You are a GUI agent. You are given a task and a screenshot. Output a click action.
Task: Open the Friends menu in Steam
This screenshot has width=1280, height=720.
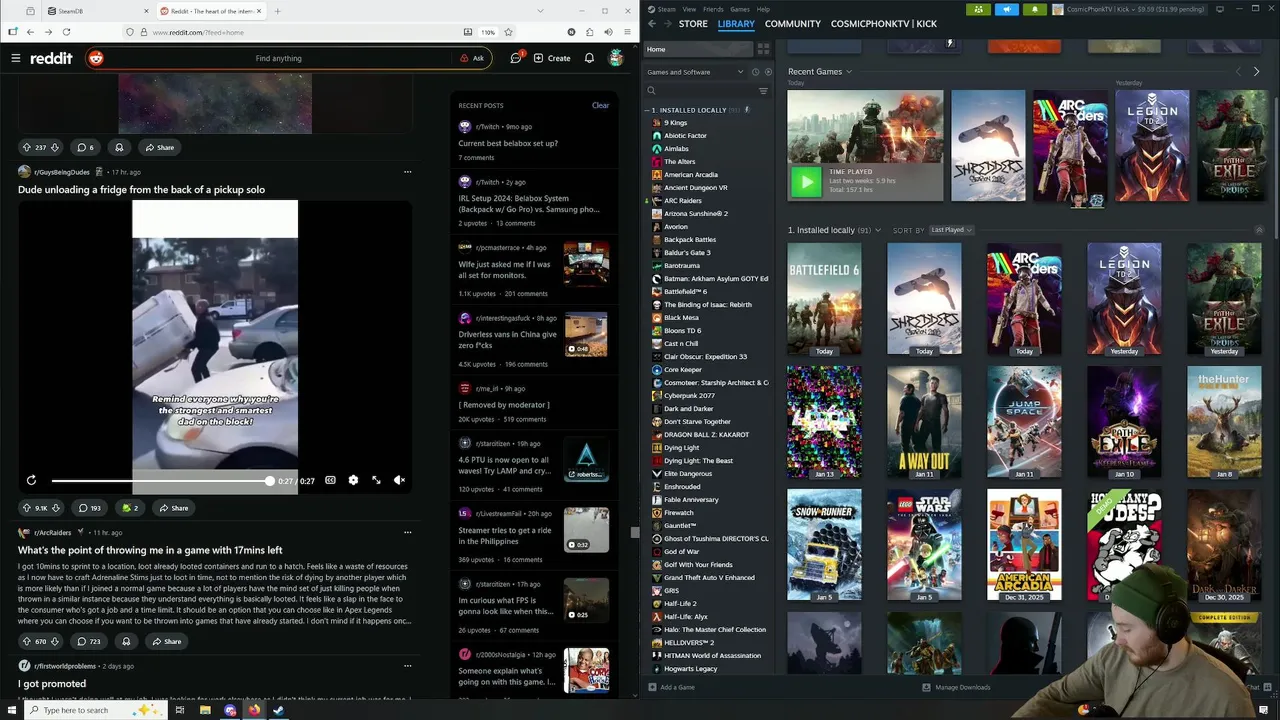tap(713, 9)
